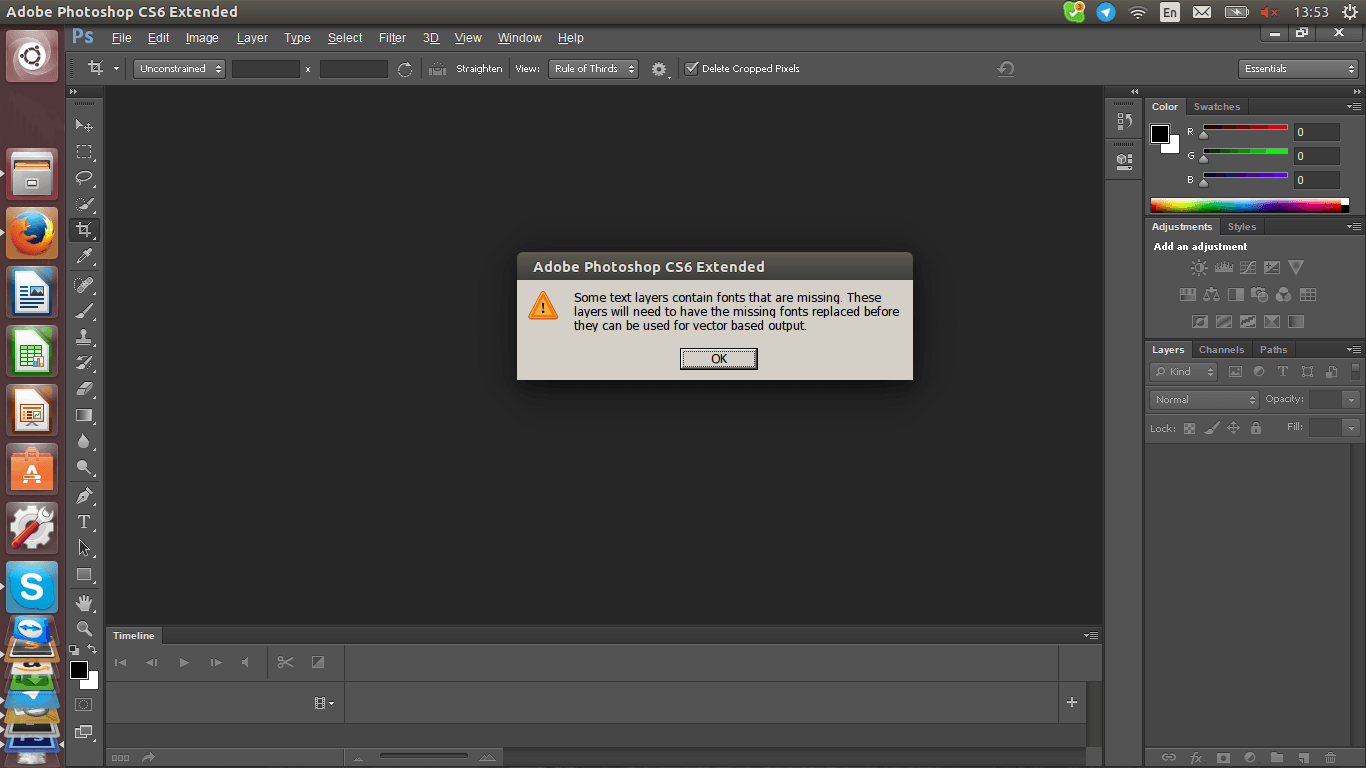Image resolution: width=1366 pixels, height=768 pixels.
Task: Select the Path Selection tool
Action: pyautogui.click(x=85, y=548)
